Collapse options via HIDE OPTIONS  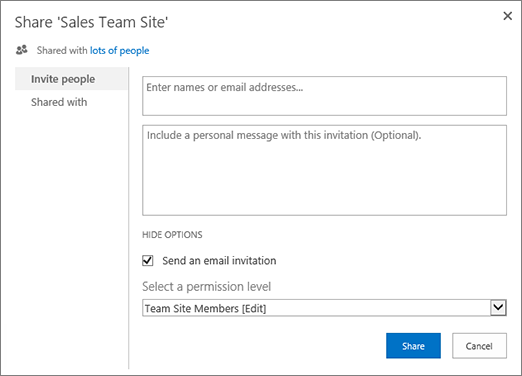coord(172,235)
